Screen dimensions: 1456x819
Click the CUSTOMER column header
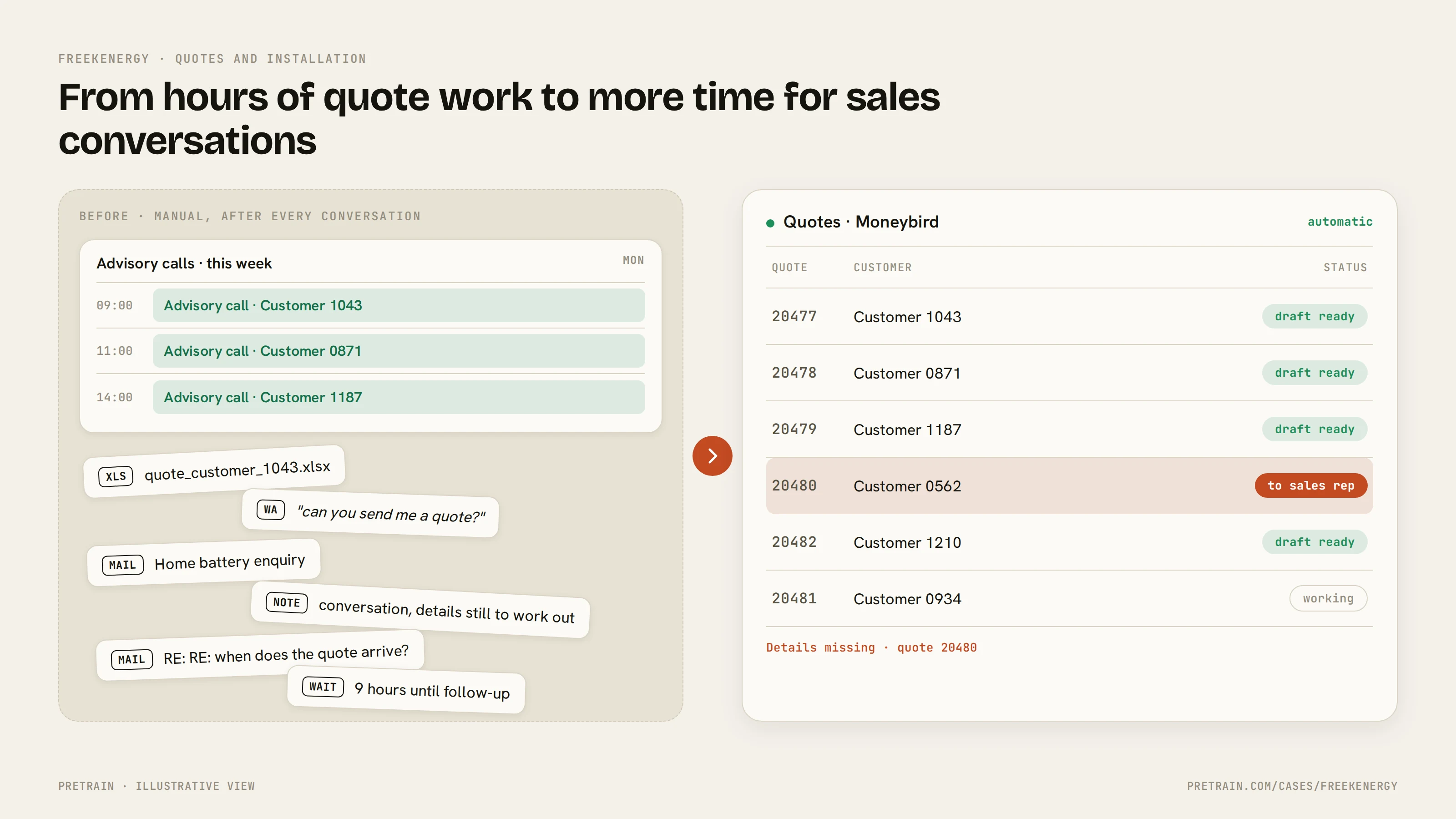click(x=882, y=268)
